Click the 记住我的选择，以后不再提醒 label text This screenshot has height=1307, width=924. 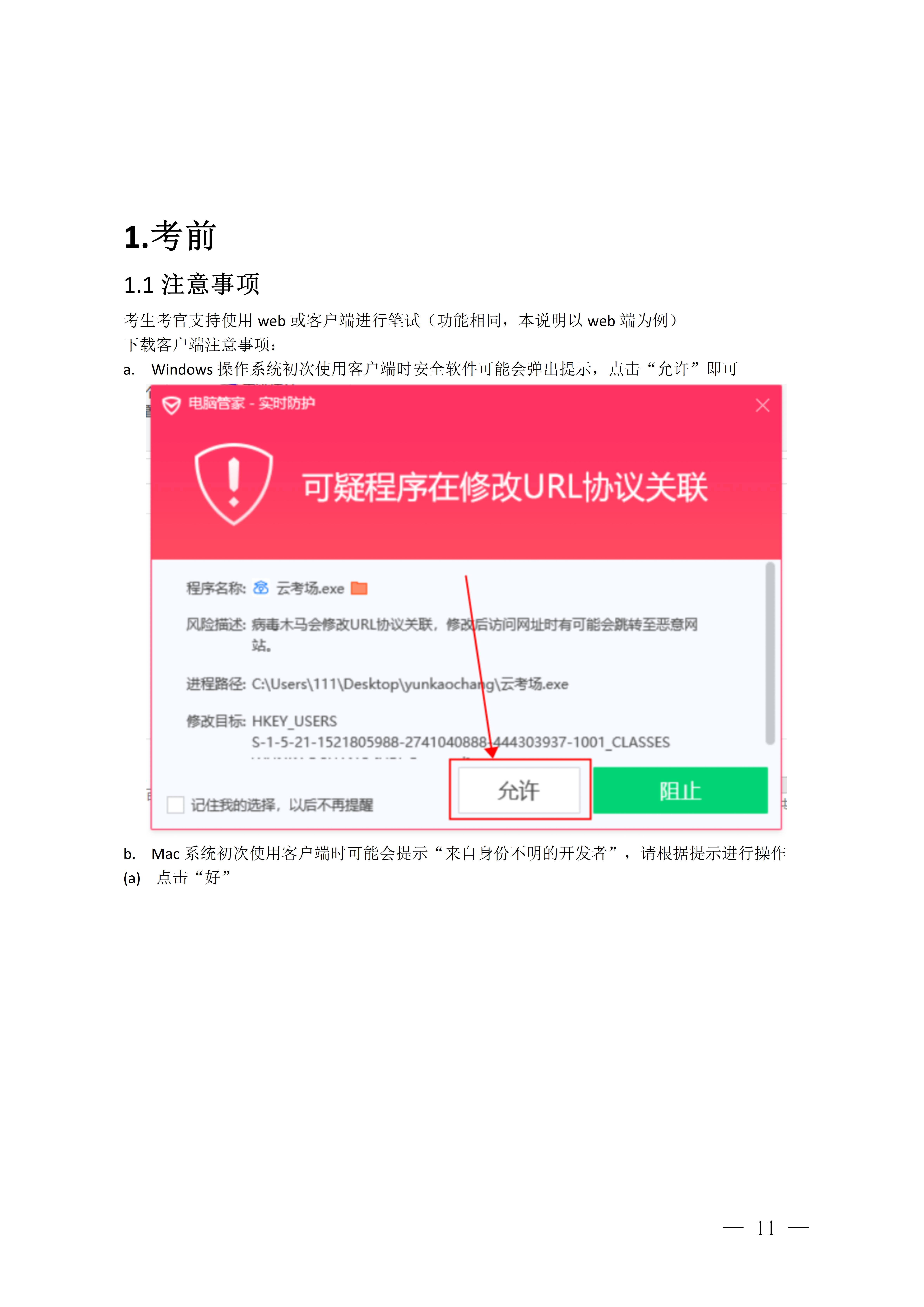[282, 805]
